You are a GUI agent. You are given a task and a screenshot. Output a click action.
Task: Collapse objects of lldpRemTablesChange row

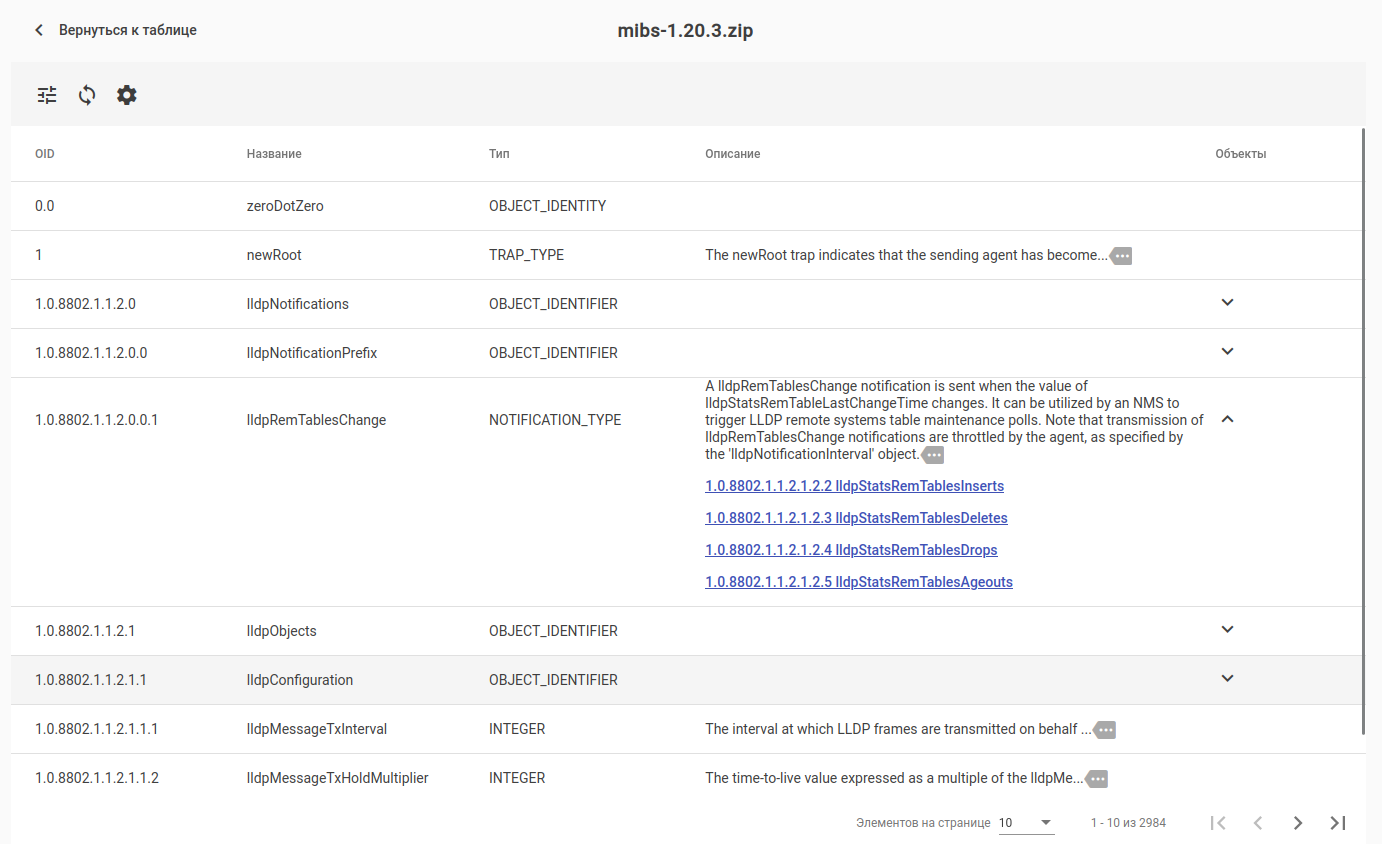click(x=1228, y=420)
